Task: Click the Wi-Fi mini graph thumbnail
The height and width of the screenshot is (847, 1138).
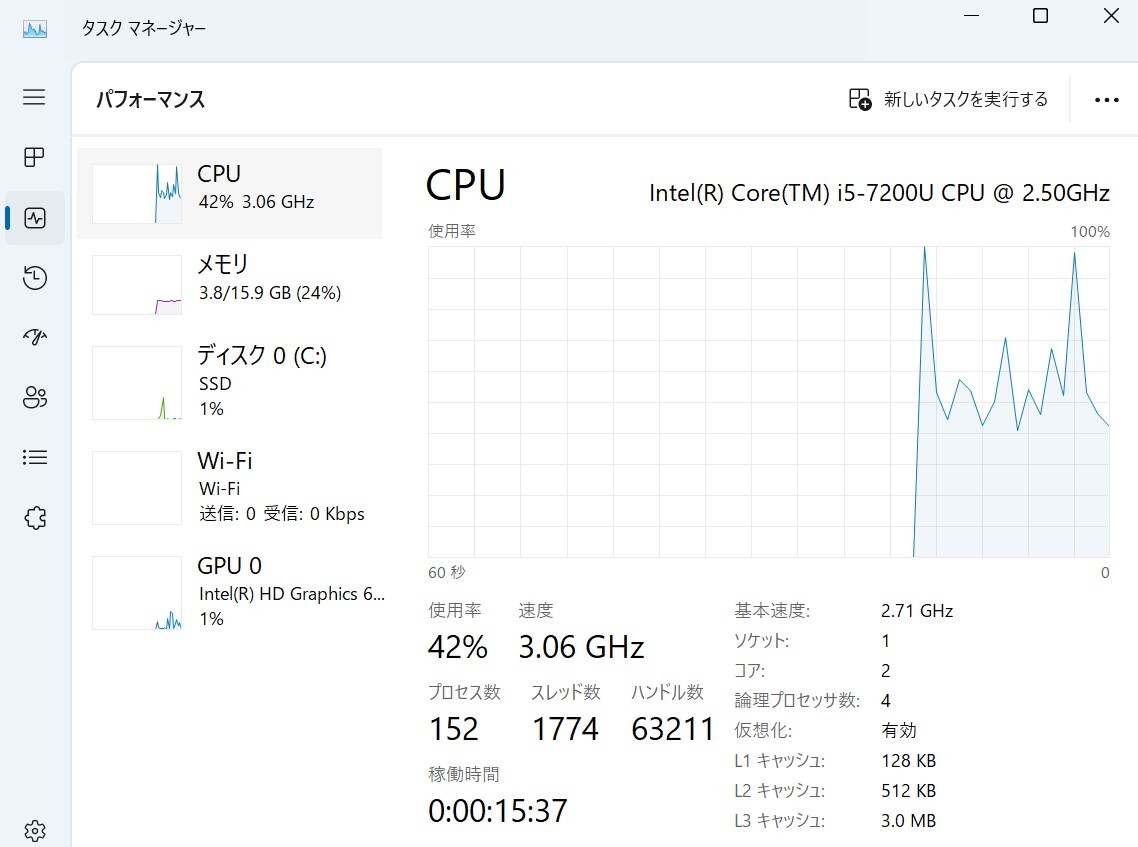Action: (137, 488)
